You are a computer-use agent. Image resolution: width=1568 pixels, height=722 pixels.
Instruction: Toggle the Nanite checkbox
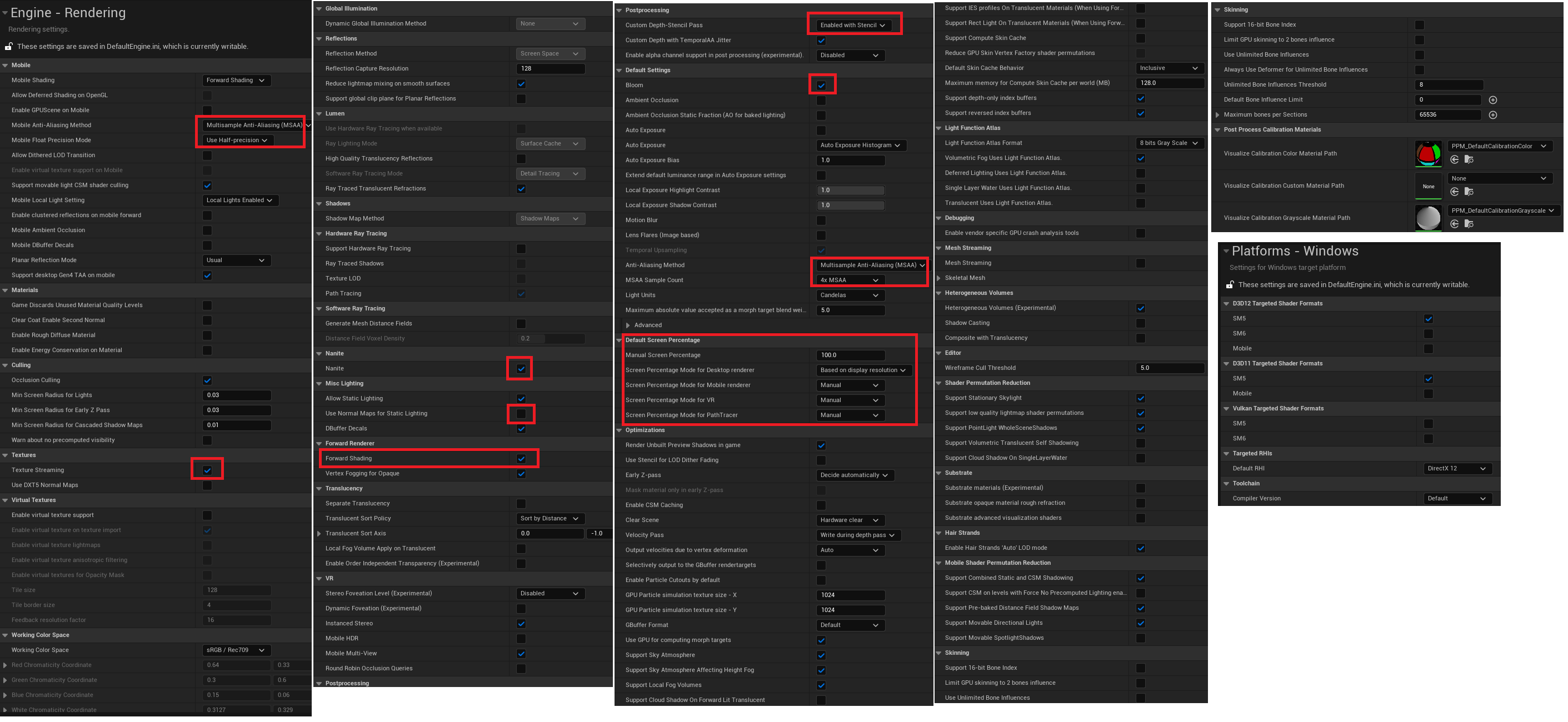click(x=521, y=369)
